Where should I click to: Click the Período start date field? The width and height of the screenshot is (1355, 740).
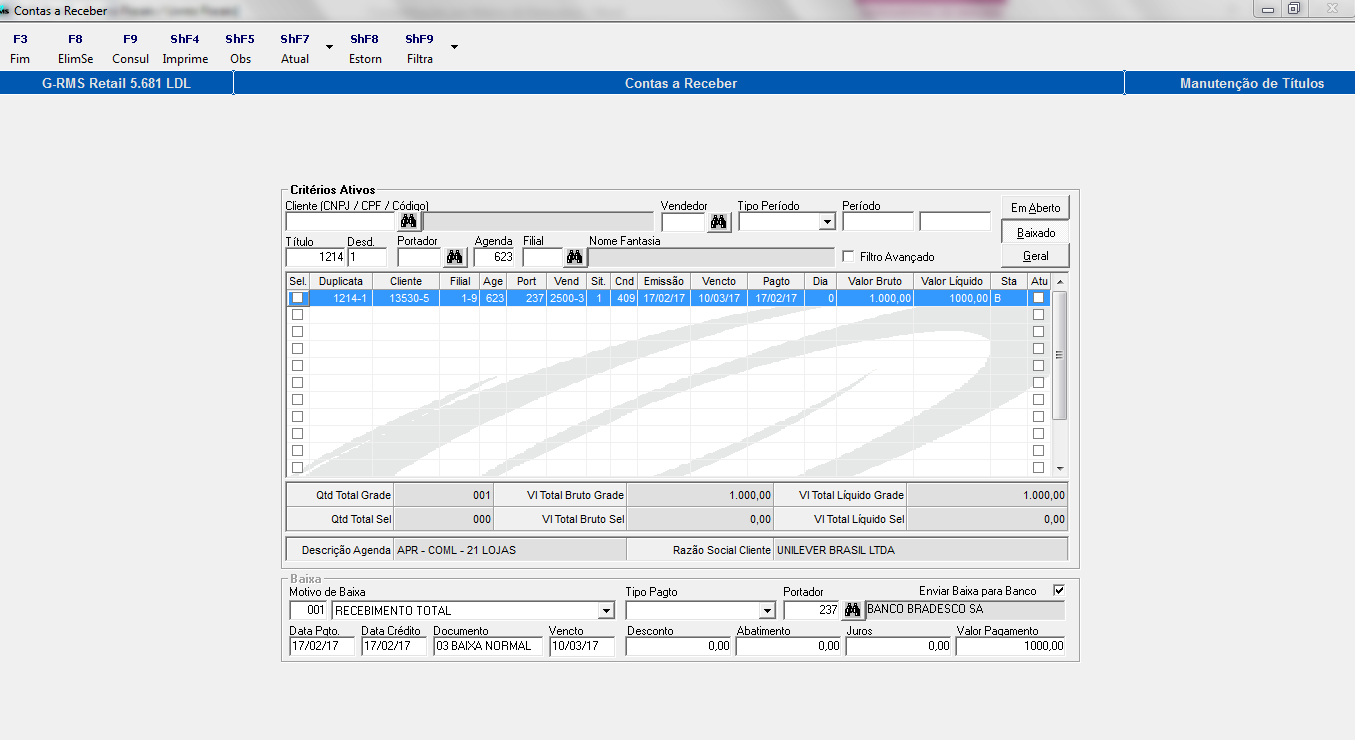click(878, 222)
